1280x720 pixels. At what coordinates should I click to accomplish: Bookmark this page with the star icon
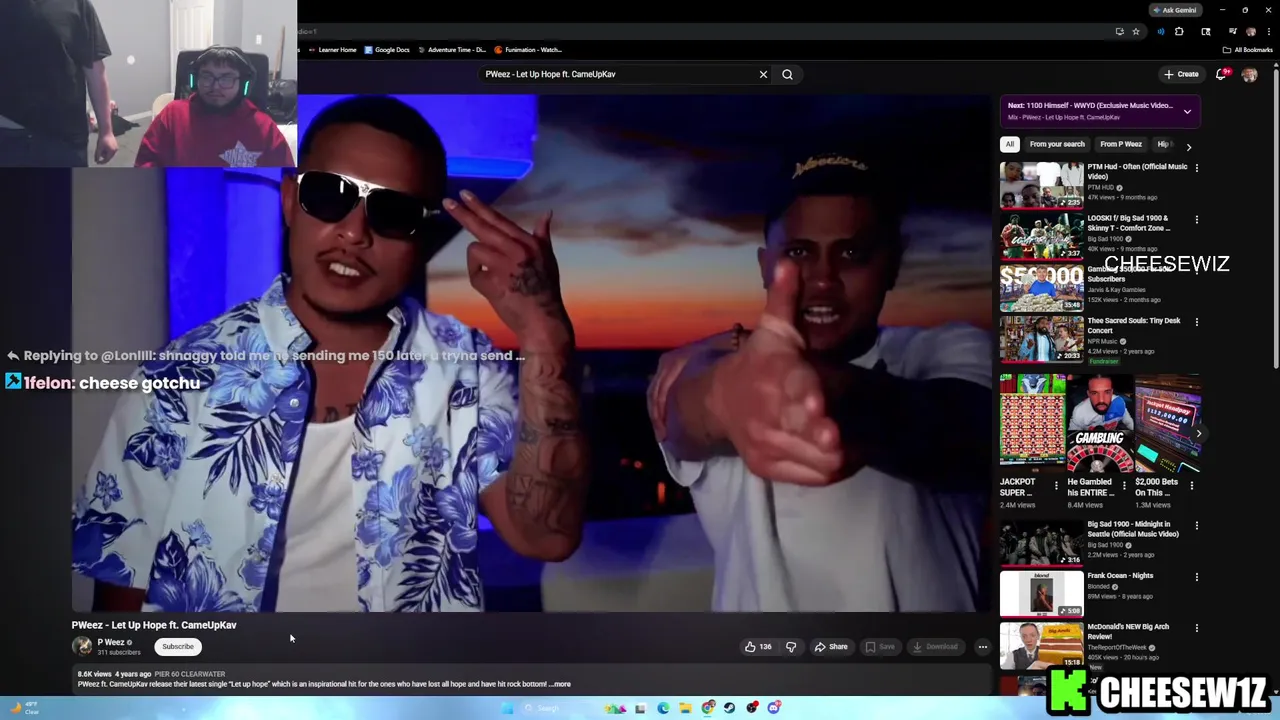[1136, 31]
